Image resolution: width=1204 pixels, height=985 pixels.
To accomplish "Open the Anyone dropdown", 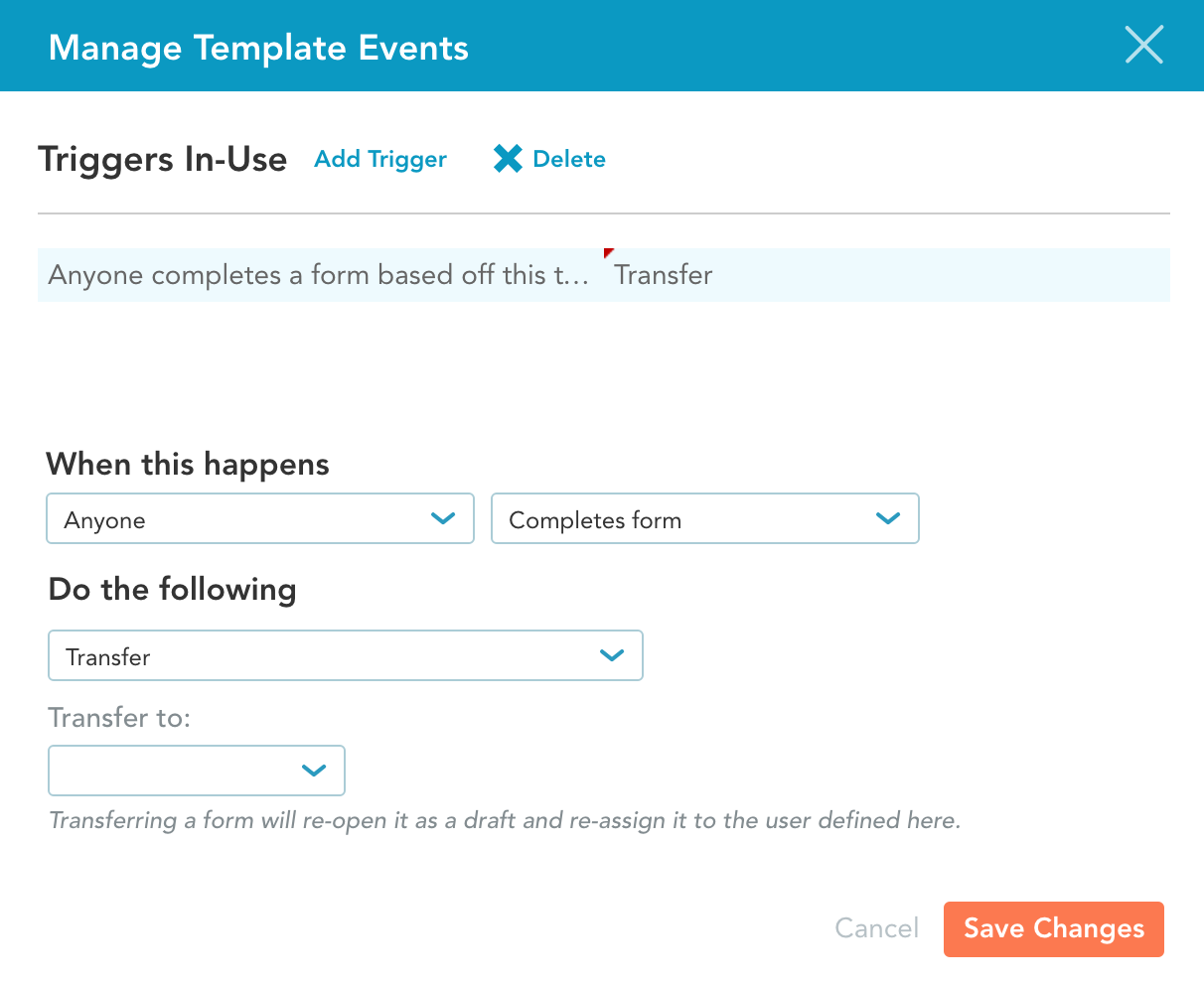I will point(260,519).
